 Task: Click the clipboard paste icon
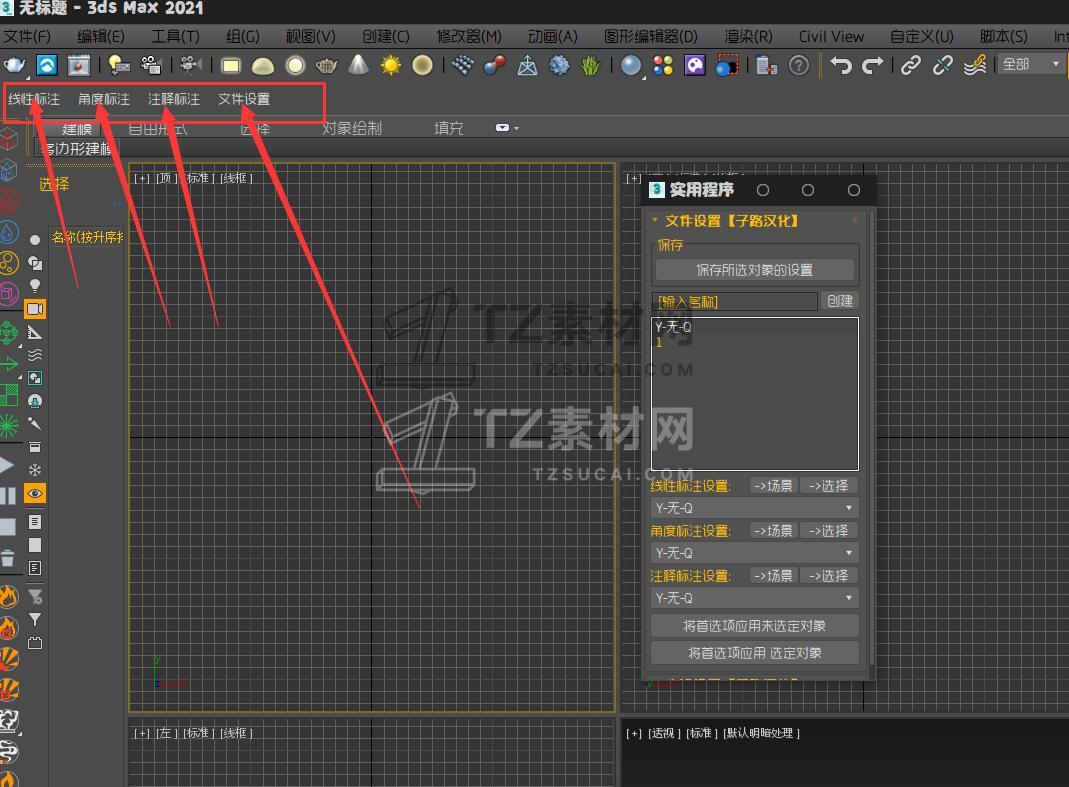pos(767,65)
